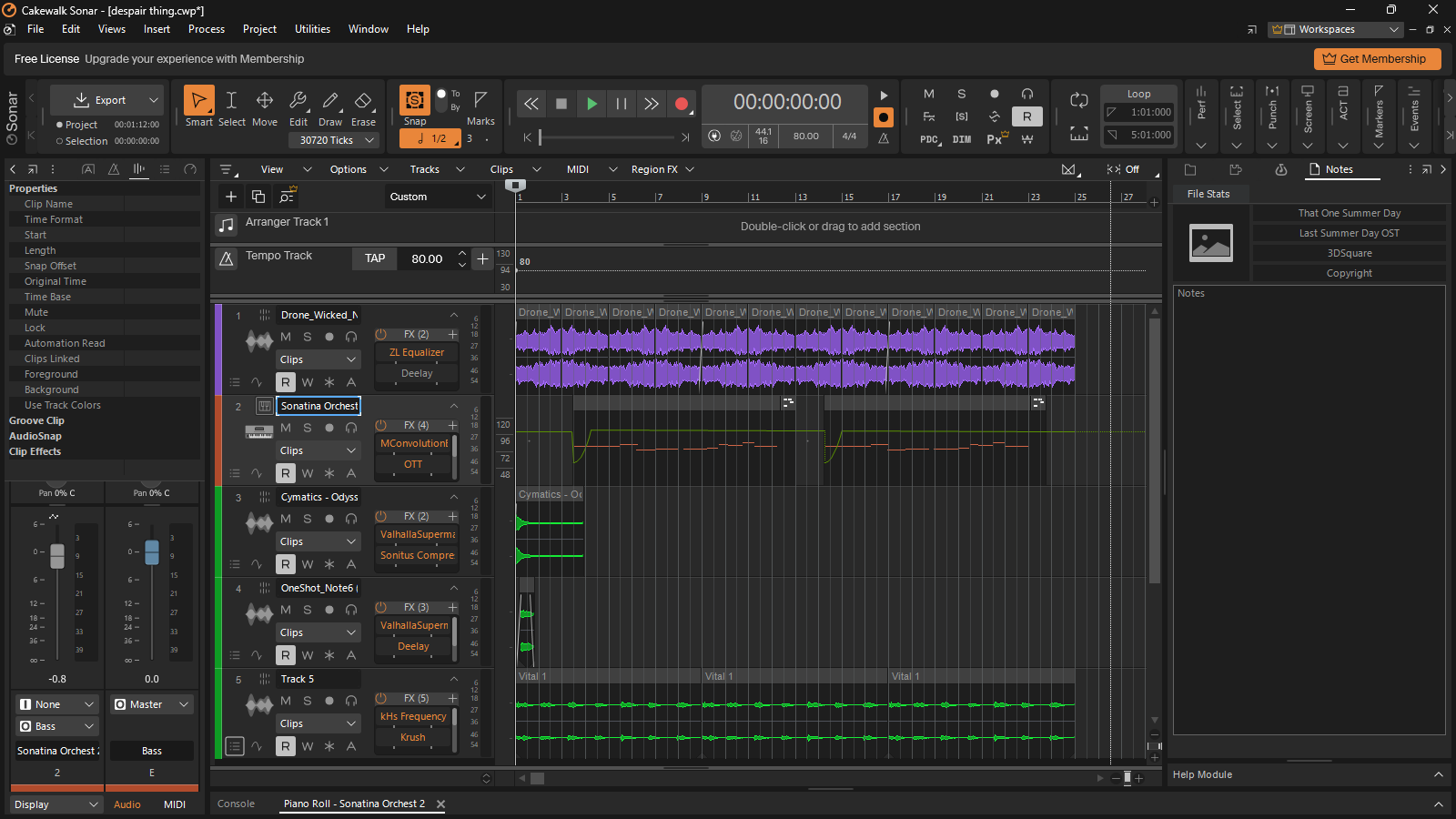This screenshot has width=1456, height=819.
Task: Open the Marks snap settings
Action: (x=480, y=106)
